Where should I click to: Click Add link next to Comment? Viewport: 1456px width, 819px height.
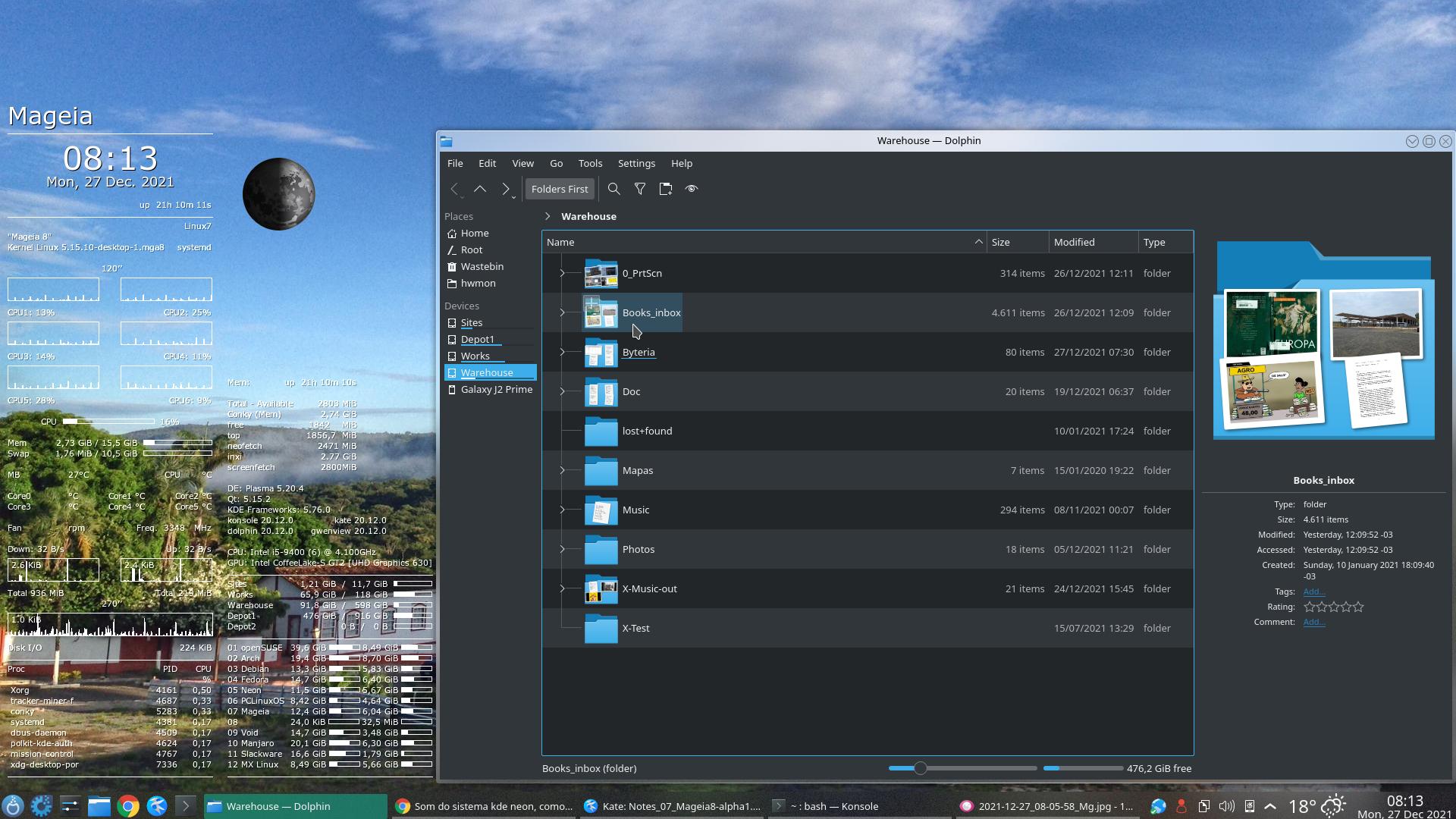point(1313,622)
